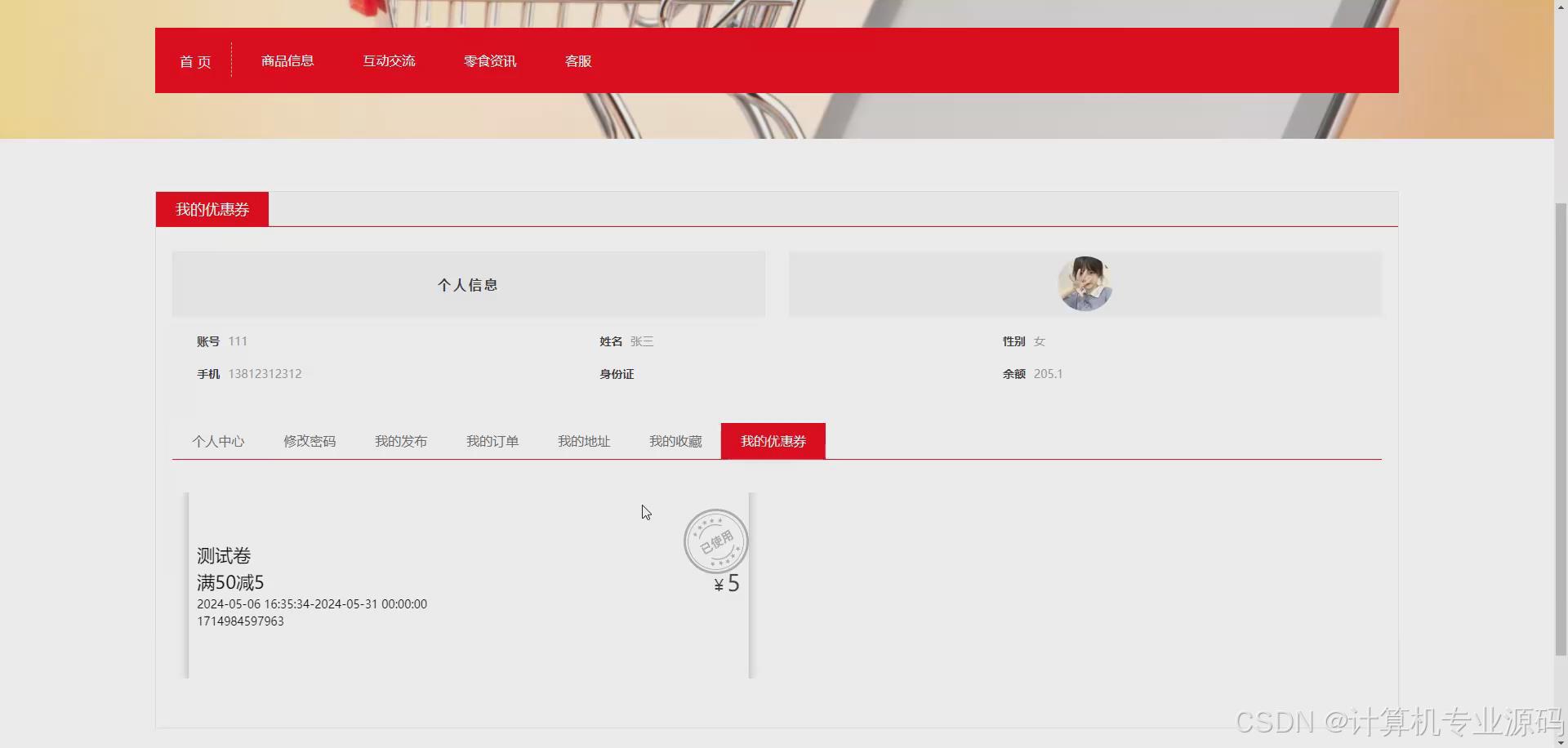The image size is (1568, 748).
Task: Click the ¥5 coupon value
Action: click(x=725, y=582)
